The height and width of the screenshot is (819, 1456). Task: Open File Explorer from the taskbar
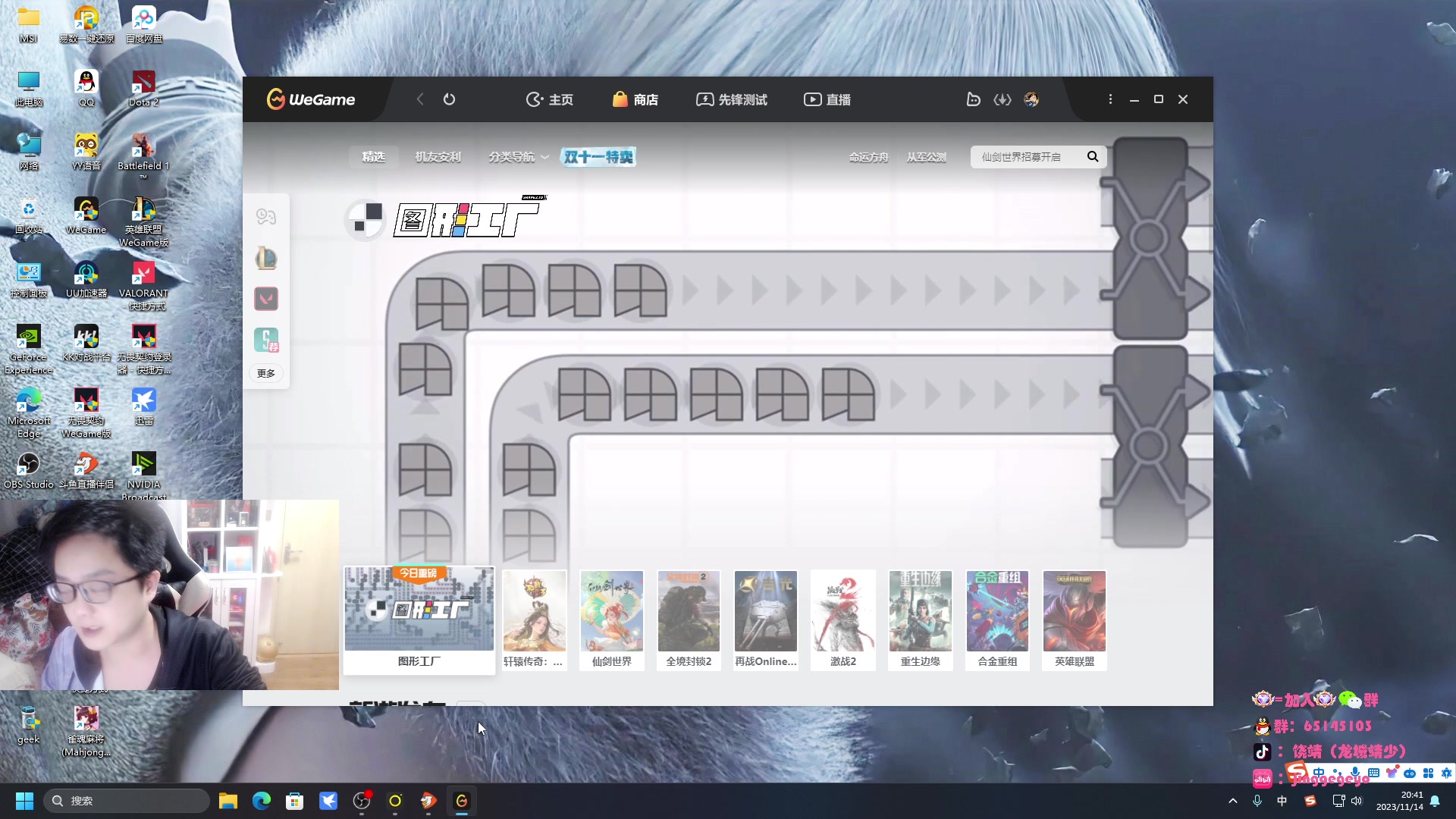[x=227, y=801]
